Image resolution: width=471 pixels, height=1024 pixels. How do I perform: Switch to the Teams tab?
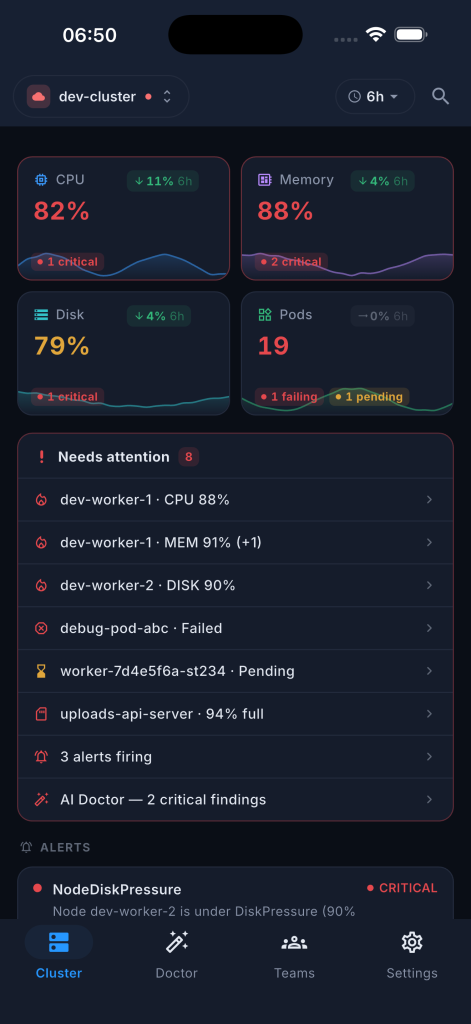tap(294, 954)
